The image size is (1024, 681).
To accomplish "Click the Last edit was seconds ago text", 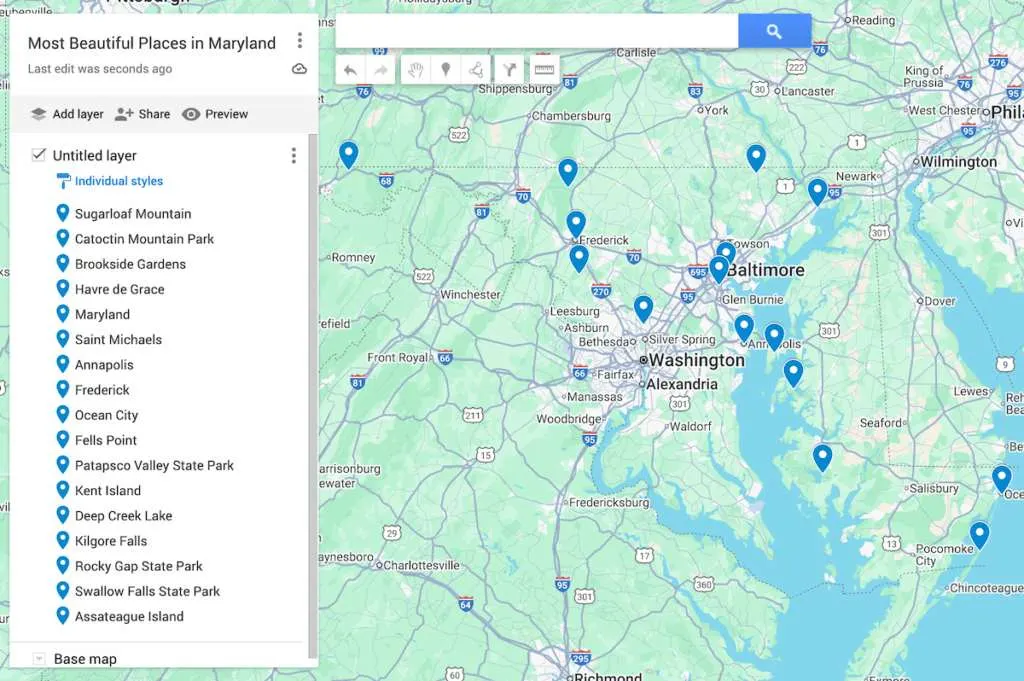I will 100,69.
